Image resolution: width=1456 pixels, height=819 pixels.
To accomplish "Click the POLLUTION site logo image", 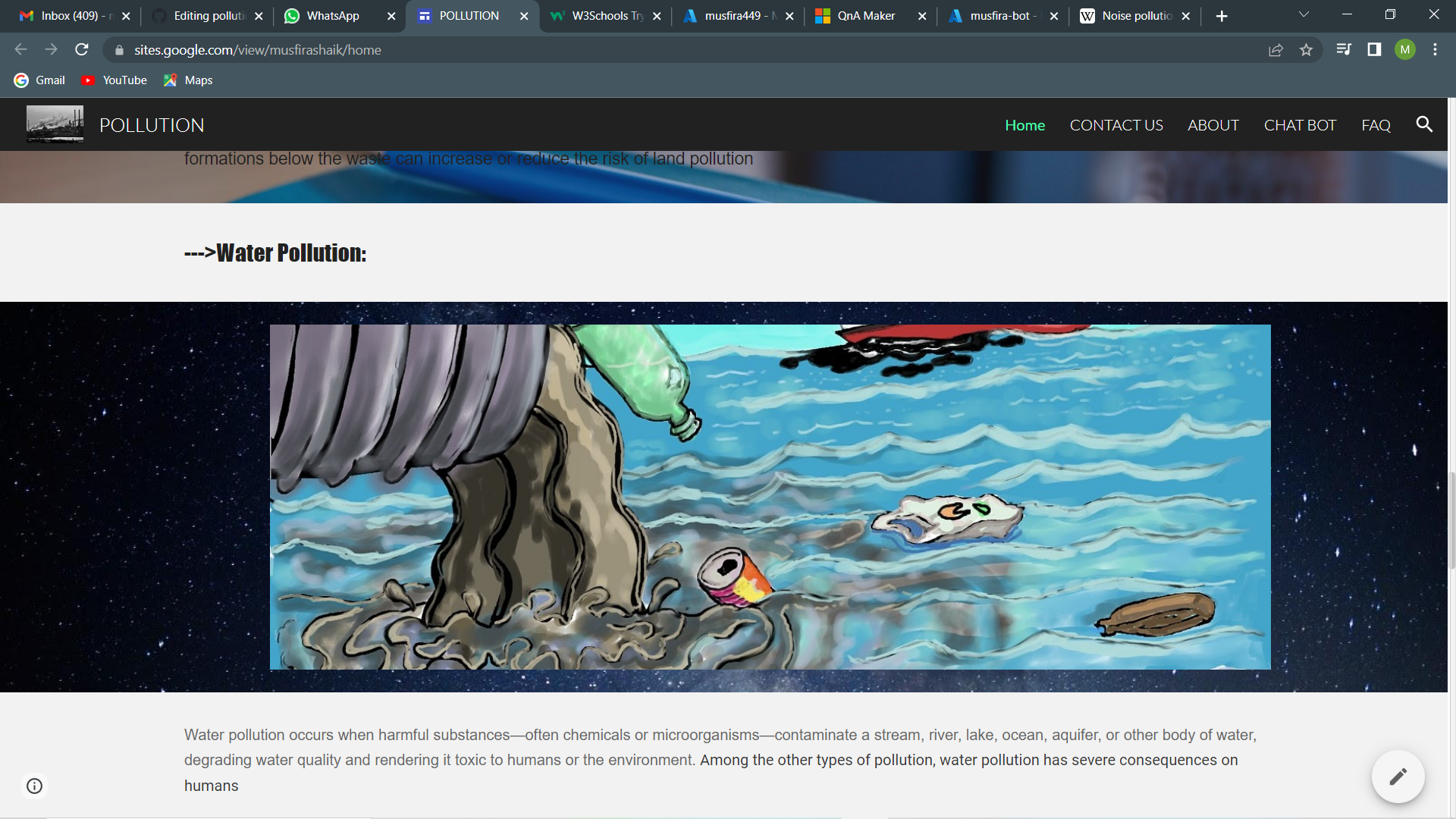I will tap(55, 123).
